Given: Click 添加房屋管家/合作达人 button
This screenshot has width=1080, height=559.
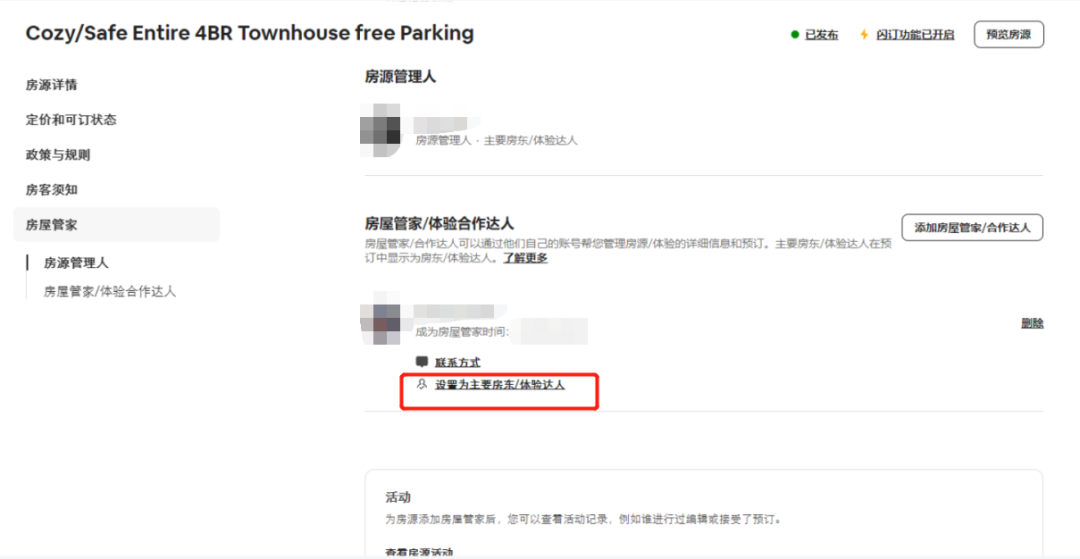Looking at the screenshot, I should coord(972,228).
